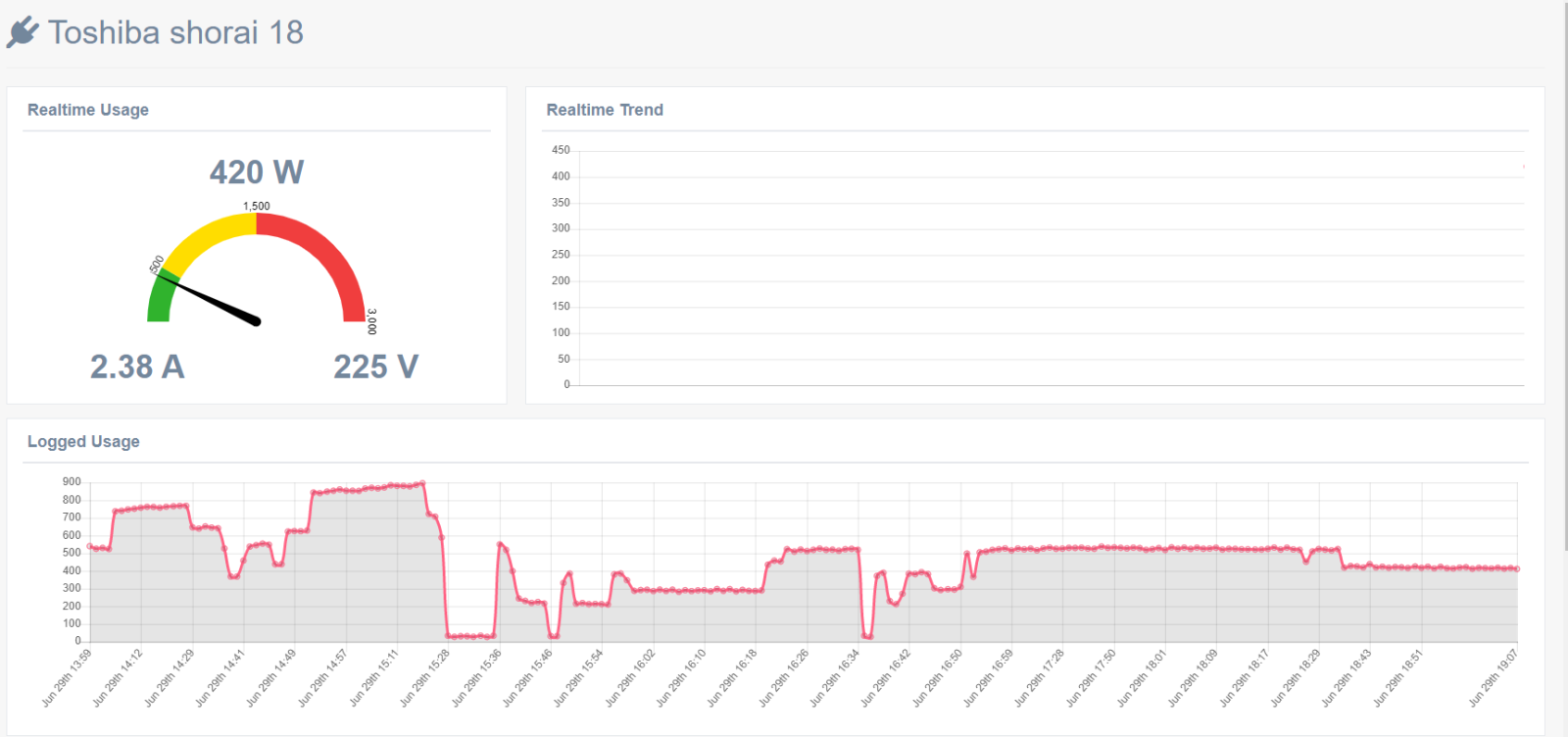This screenshot has height=737, width=1568.
Task: Click the 900 label on Logged Usage axis
Action: (72, 481)
